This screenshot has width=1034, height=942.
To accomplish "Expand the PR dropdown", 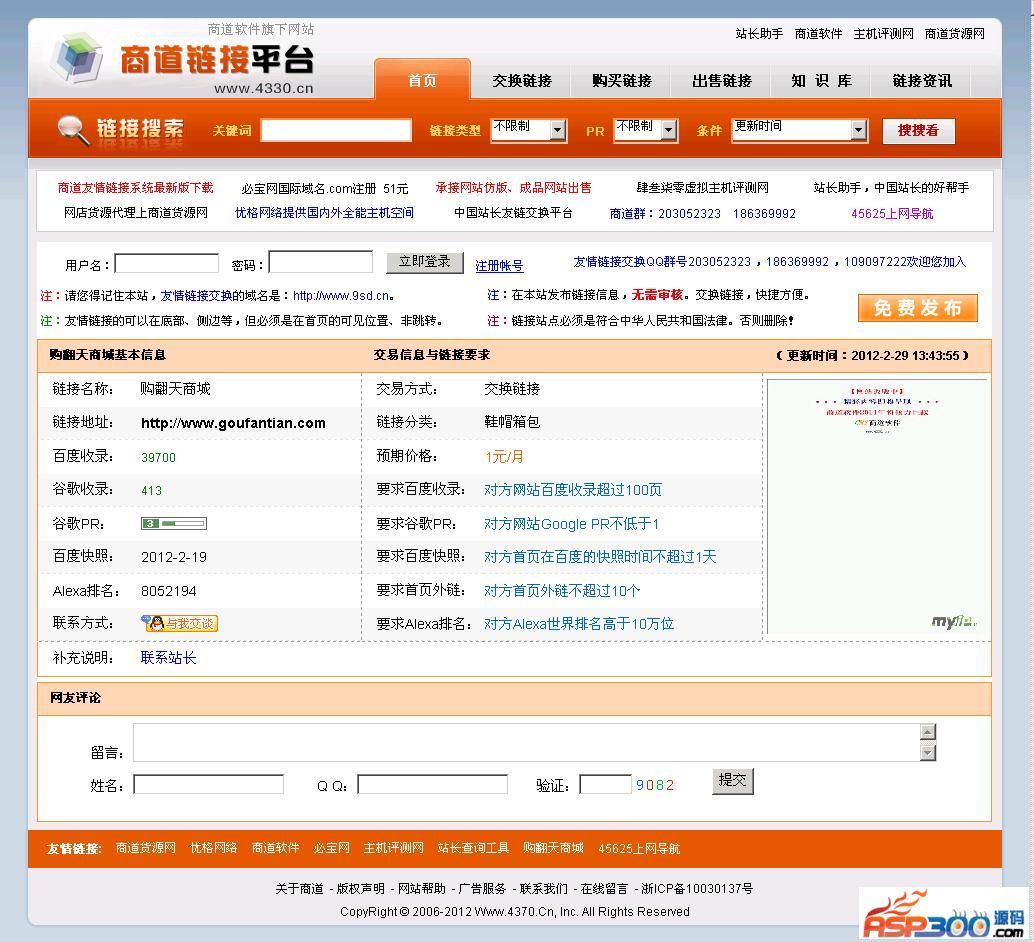I will coord(646,130).
